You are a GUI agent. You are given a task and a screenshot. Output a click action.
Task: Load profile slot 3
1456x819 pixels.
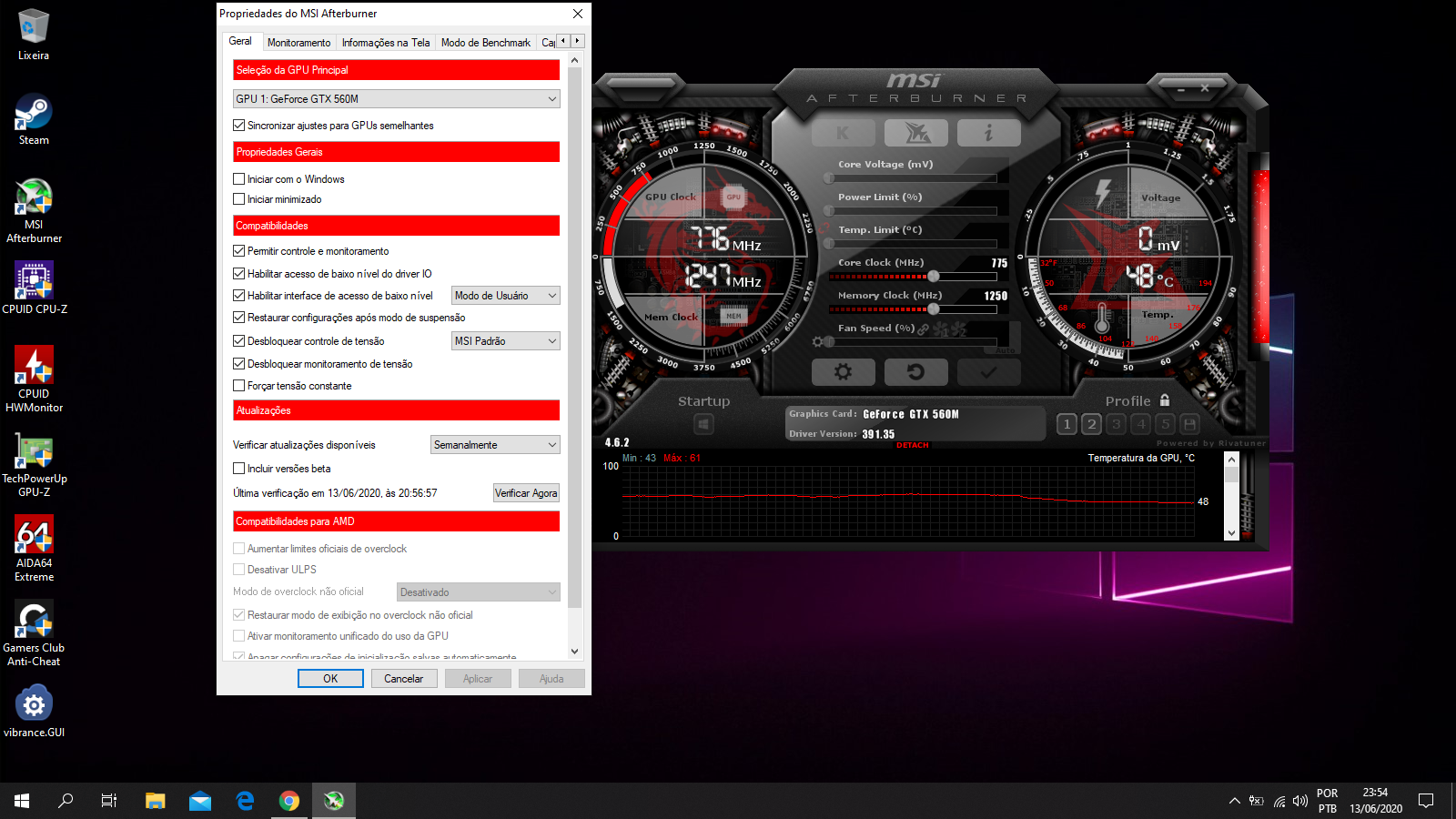click(x=1117, y=424)
